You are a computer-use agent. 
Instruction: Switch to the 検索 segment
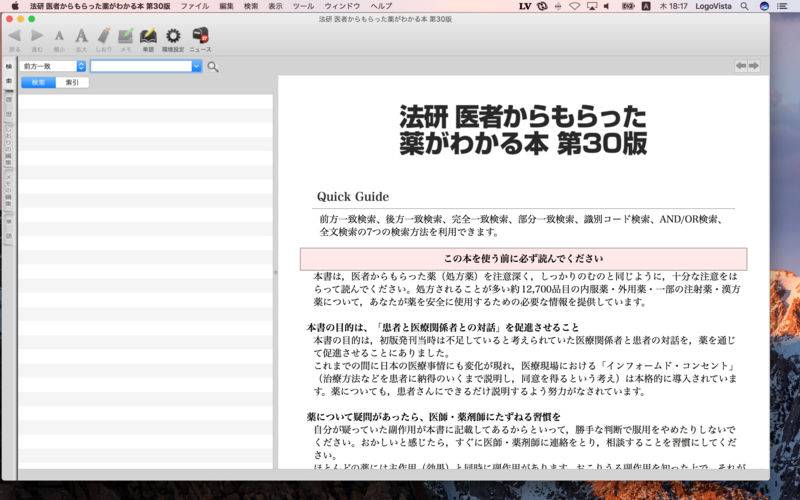point(38,83)
